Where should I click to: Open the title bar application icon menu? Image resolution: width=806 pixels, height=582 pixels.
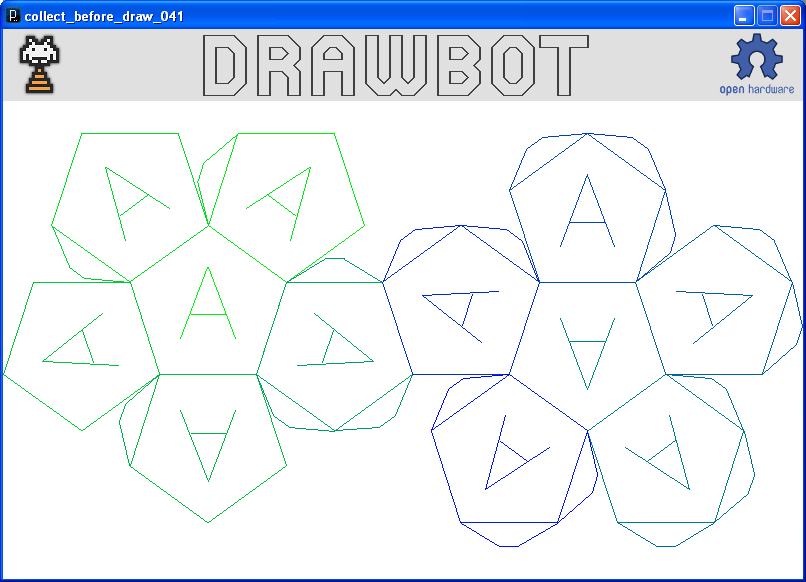[x=13, y=16]
